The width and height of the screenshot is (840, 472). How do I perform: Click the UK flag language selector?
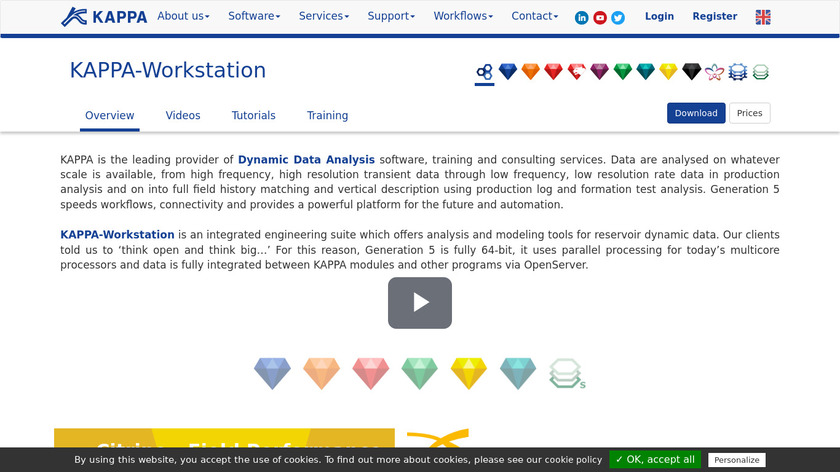(763, 17)
